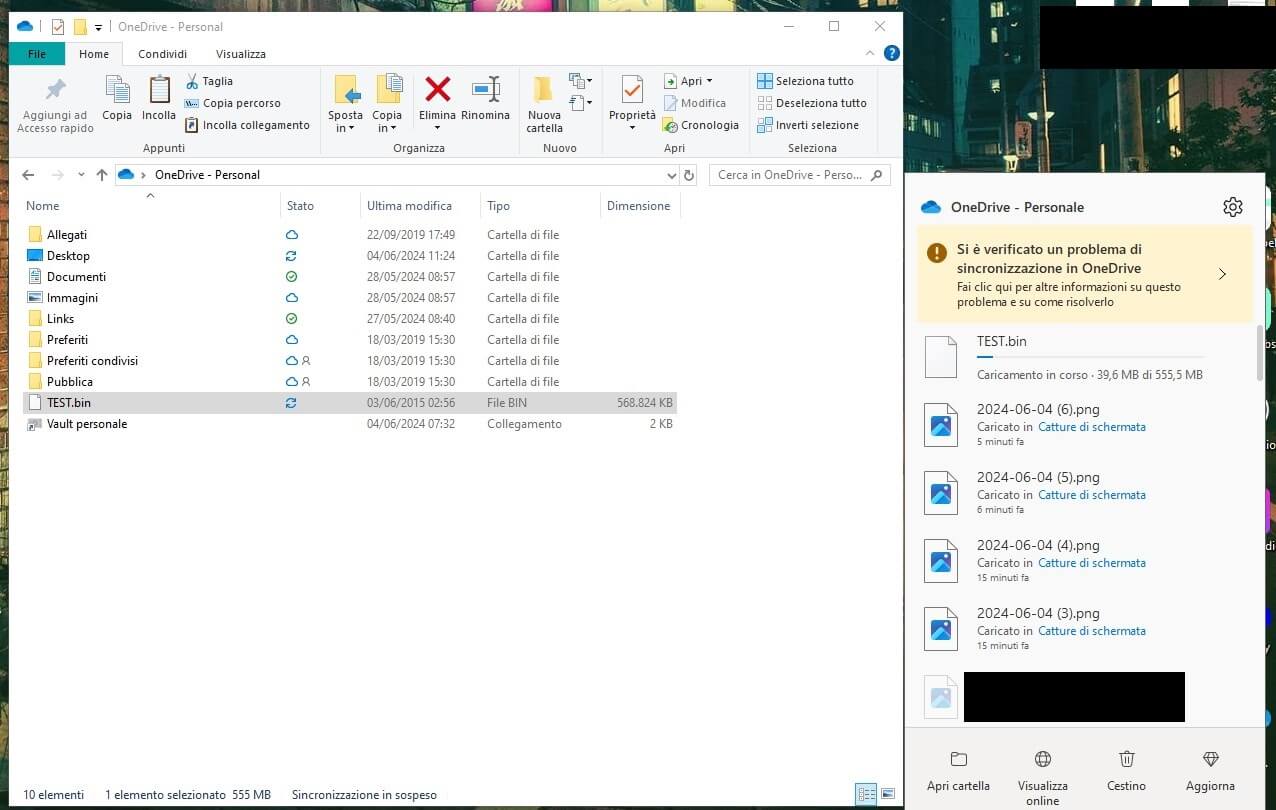Open the address bar history dropdown

click(672, 175)
